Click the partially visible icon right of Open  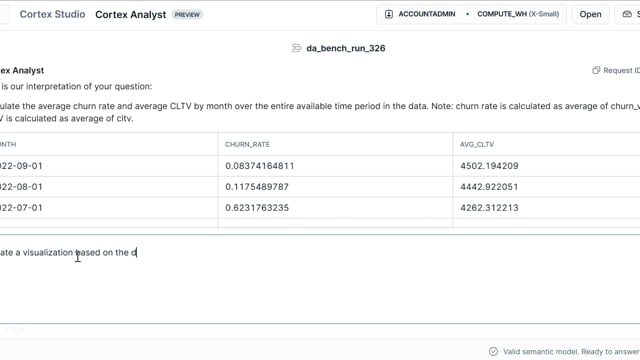tap(627, 14)
